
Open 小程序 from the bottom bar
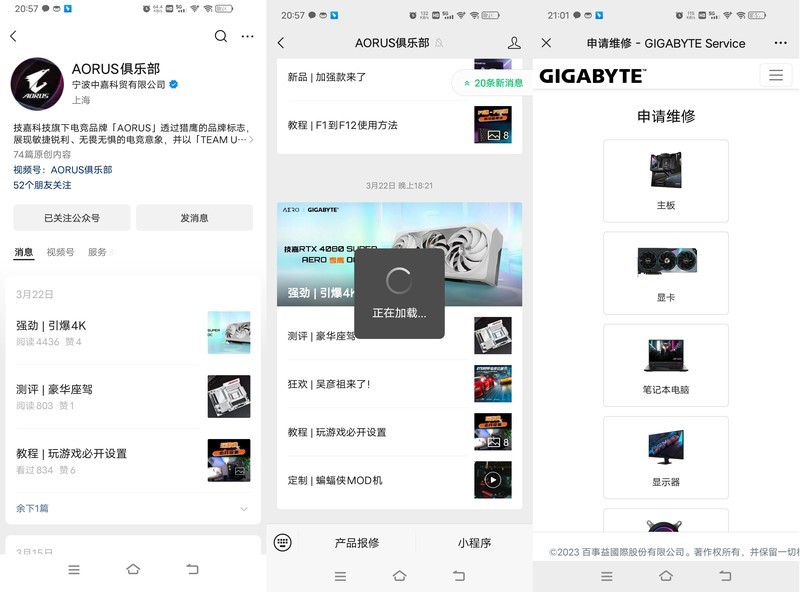click(472, 542)
